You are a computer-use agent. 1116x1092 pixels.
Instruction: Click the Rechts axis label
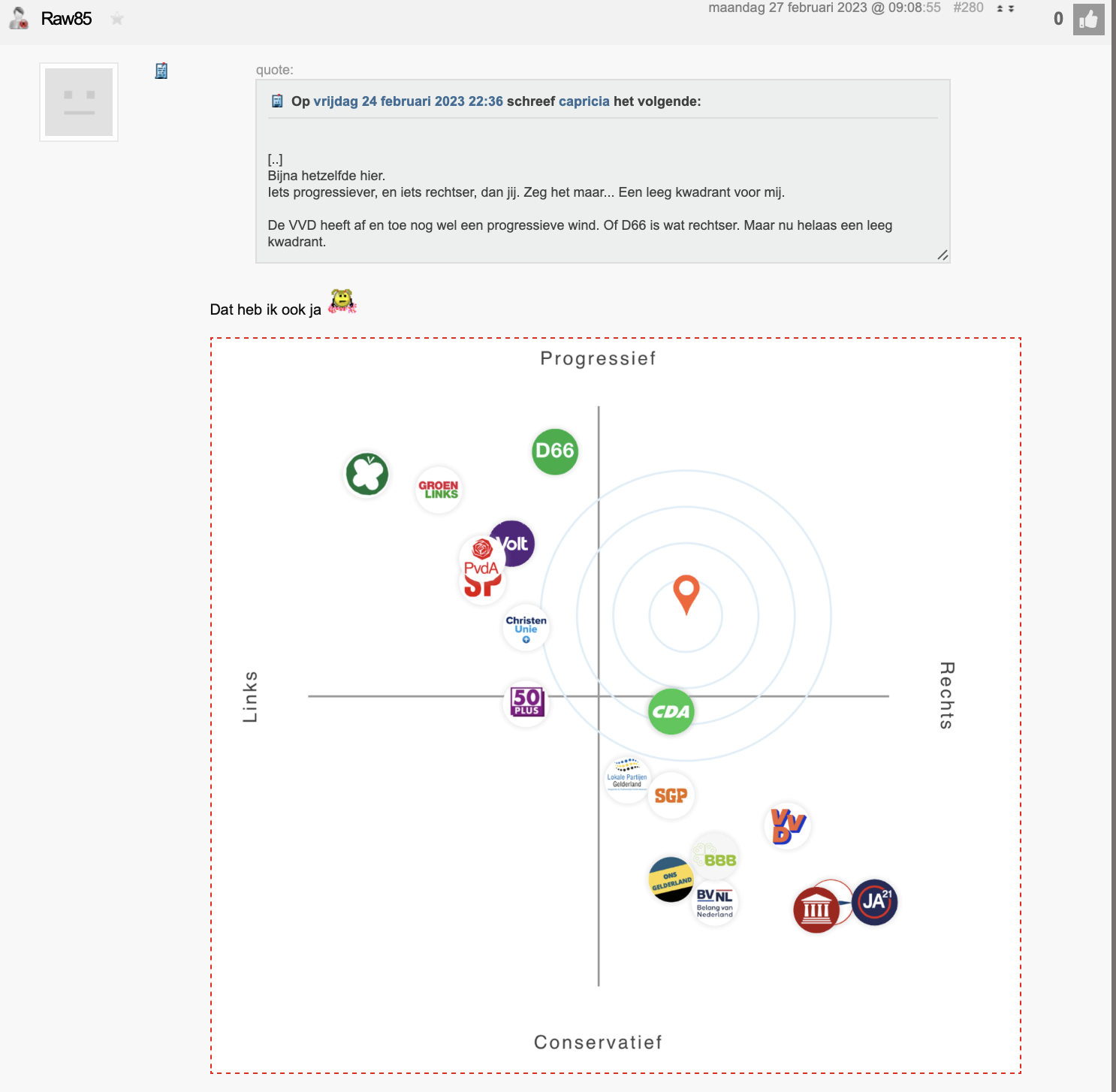[x=947, y=695]
